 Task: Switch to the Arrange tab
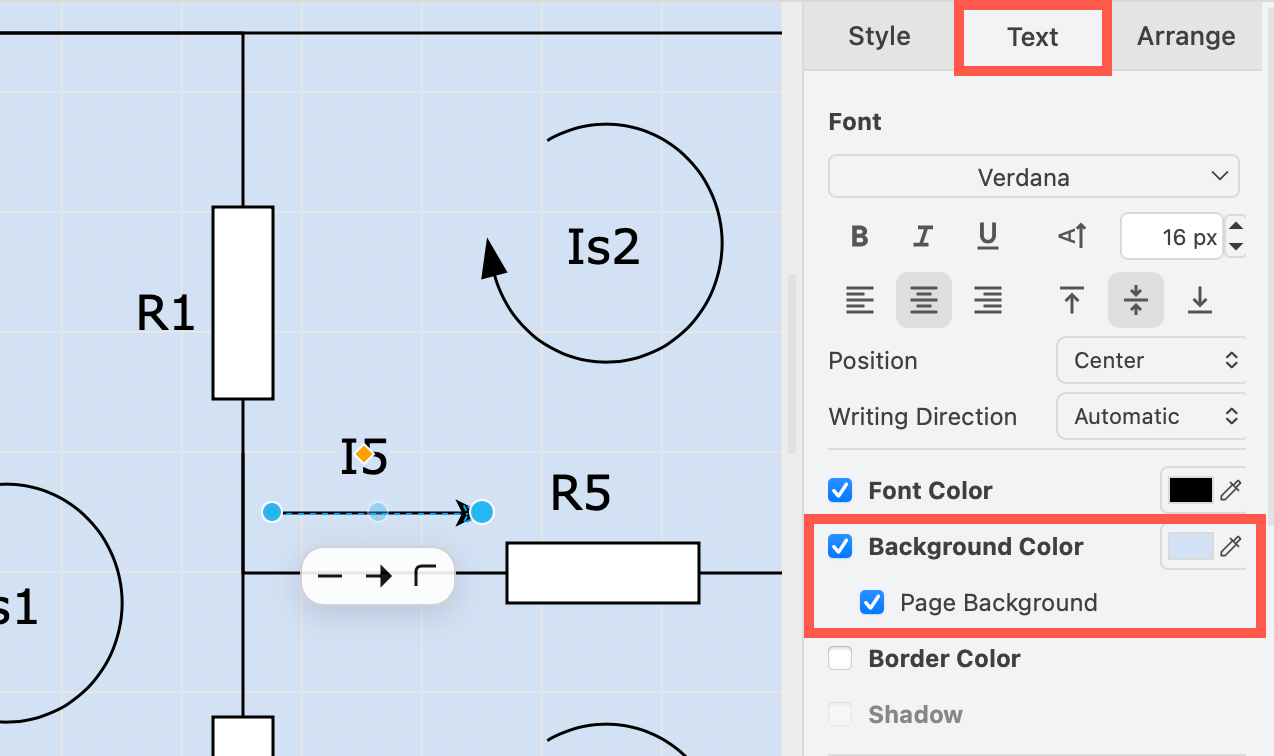point(1186,36)
